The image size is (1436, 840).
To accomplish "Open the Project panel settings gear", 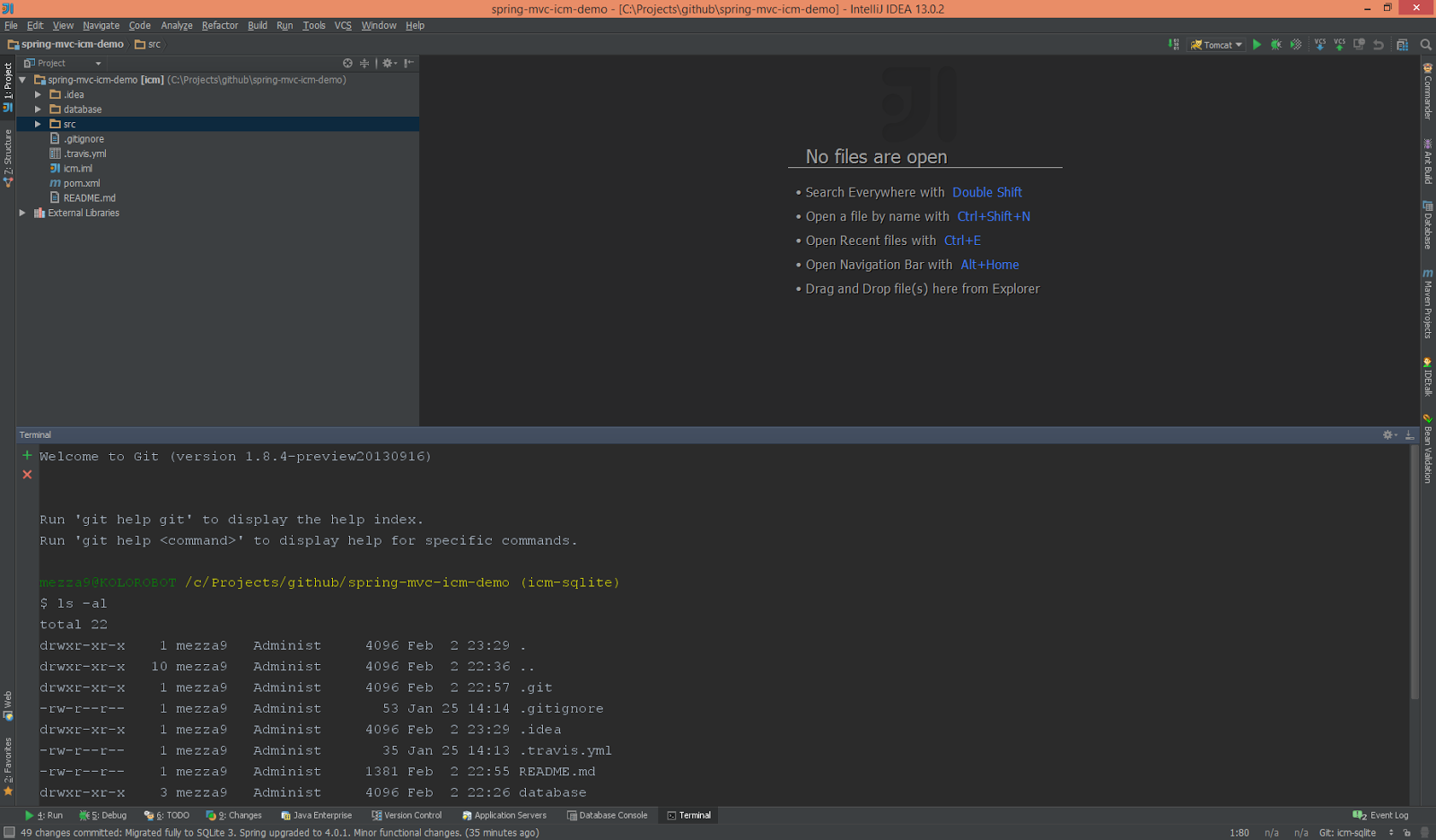I will (x=388, y=63).
